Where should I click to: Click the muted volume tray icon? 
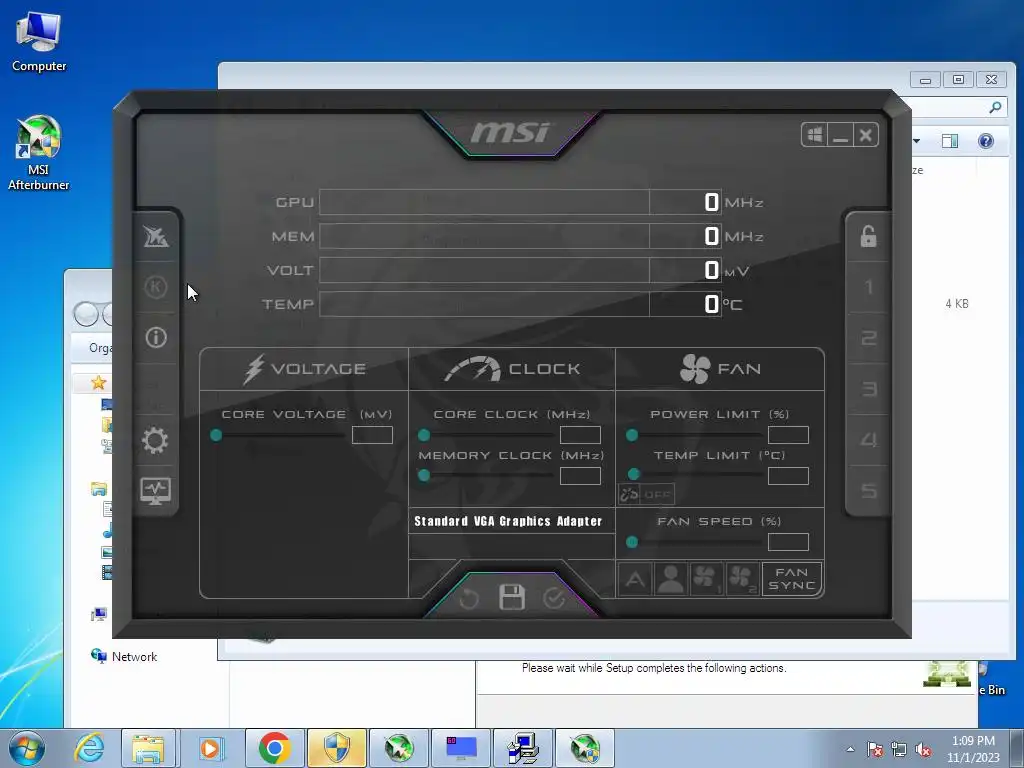(923, 749)
